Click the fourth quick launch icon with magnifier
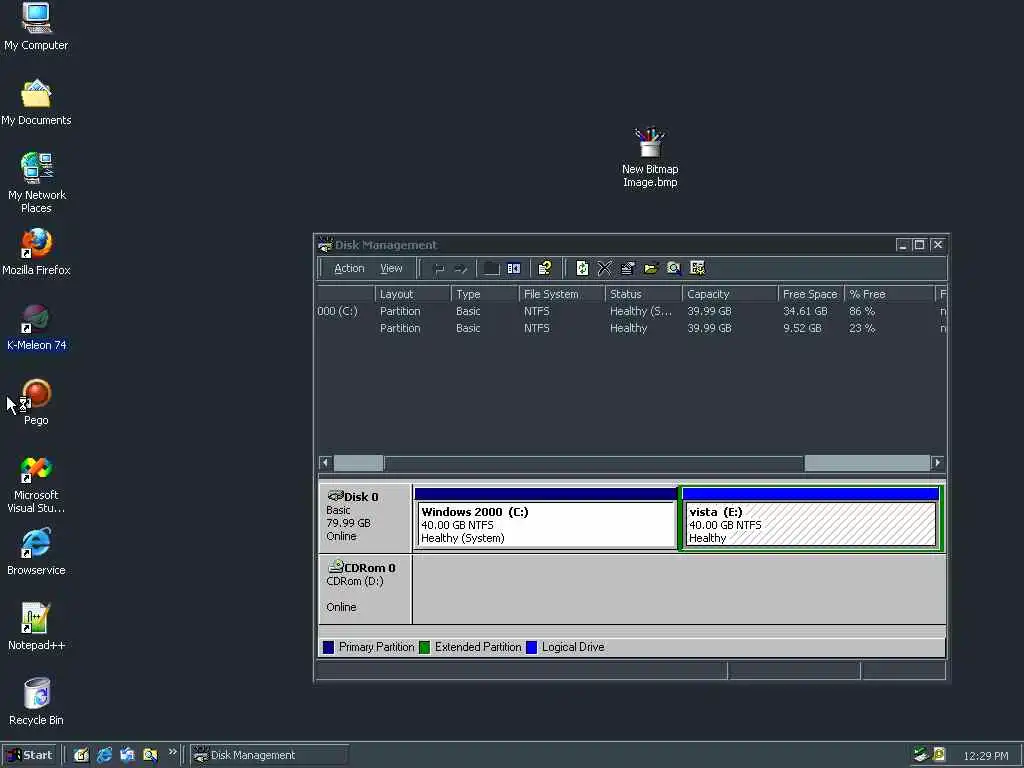The width and height of the screenshot is (1024, 768). (150, 755)
